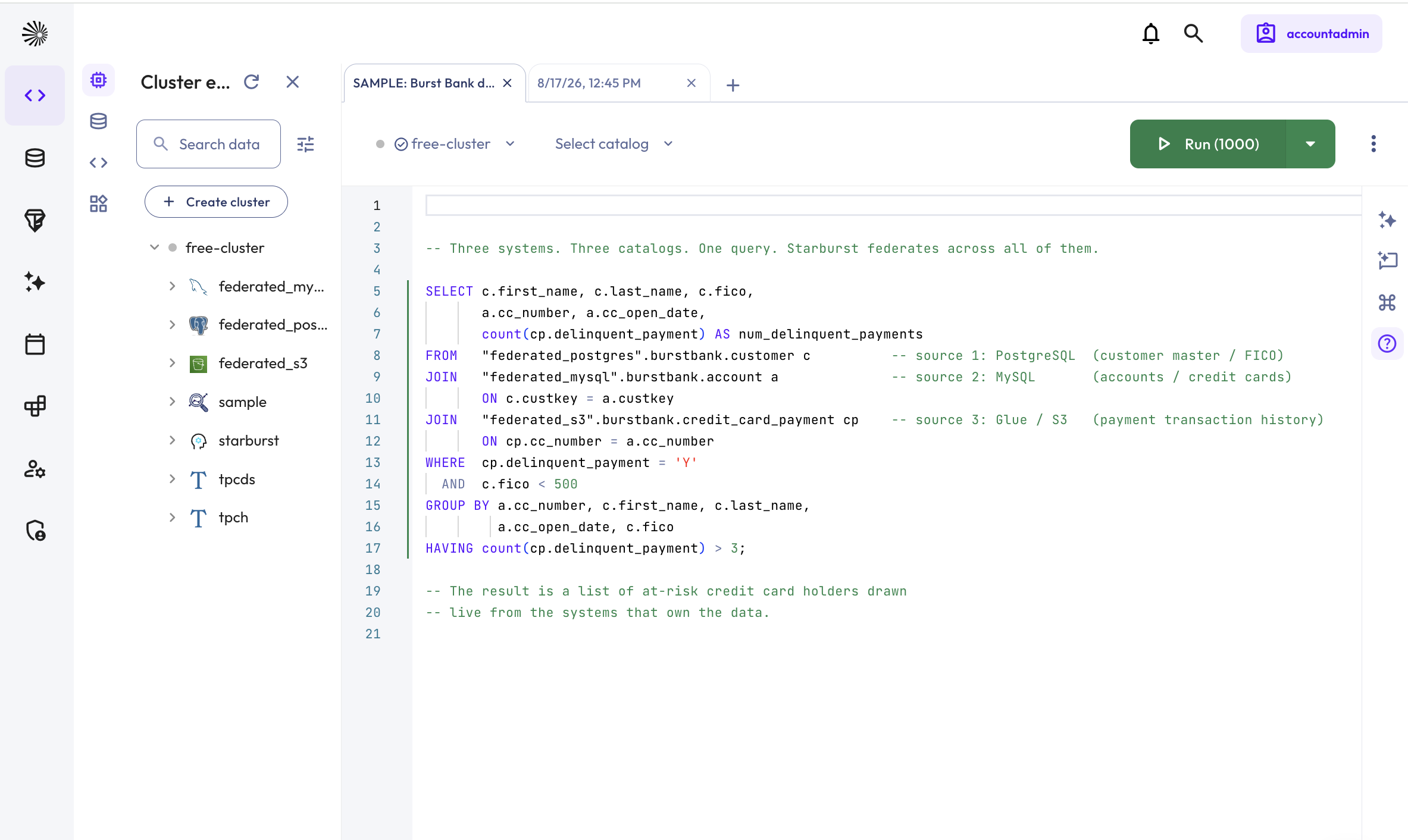Viewport: 1408px width, 840px height.
Task: Open the search filter options icon
Action: [305, 144]
